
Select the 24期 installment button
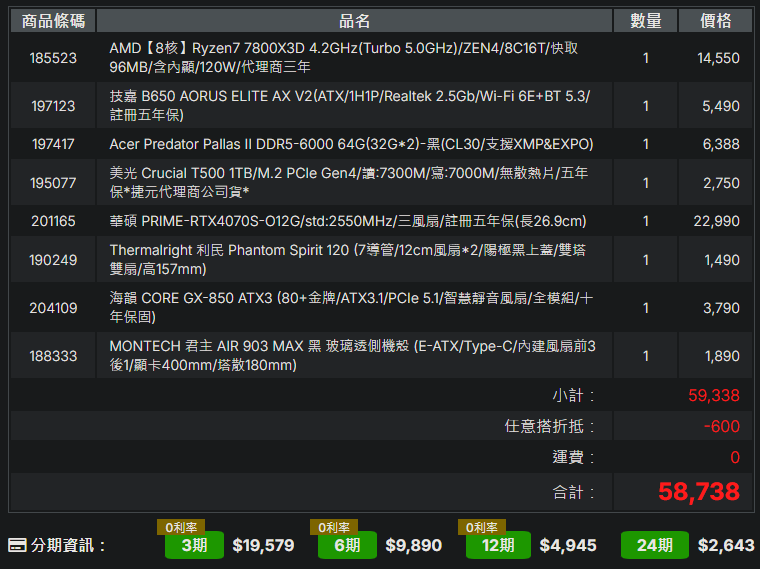[655, 545]
